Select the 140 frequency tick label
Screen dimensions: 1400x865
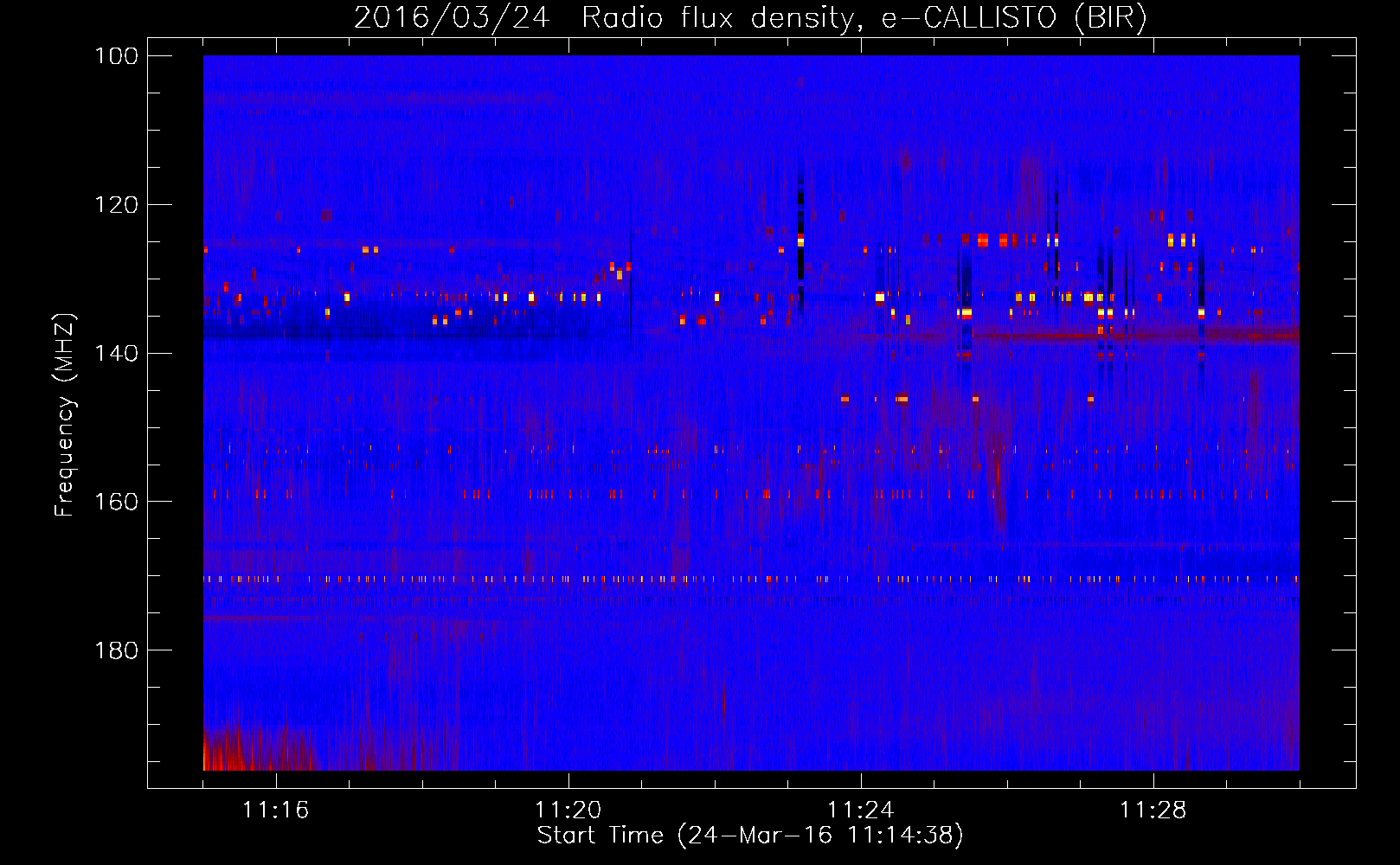pyautogui.click(x=116, y=353)
